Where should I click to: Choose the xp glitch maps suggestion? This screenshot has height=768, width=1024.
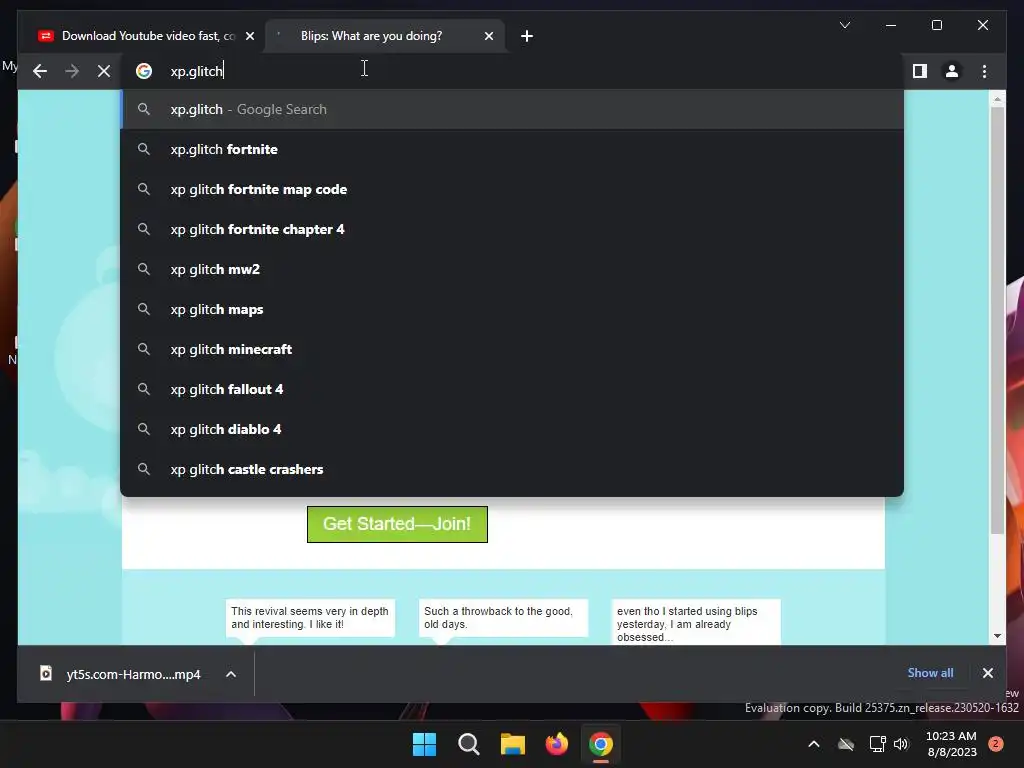512,310
